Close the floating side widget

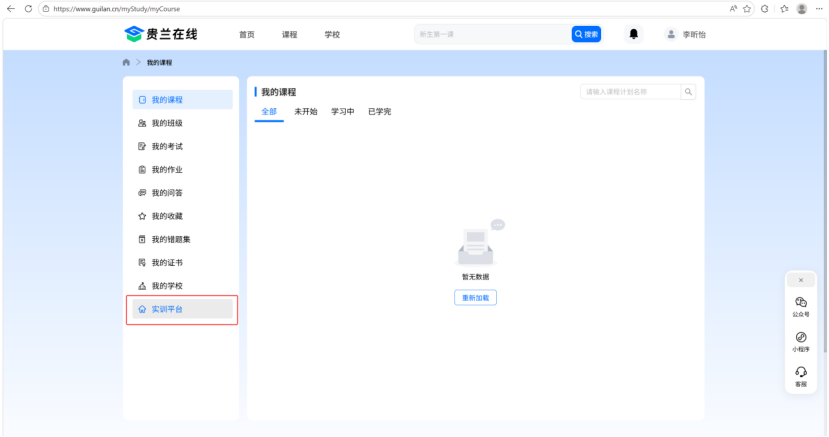(801, 280)
